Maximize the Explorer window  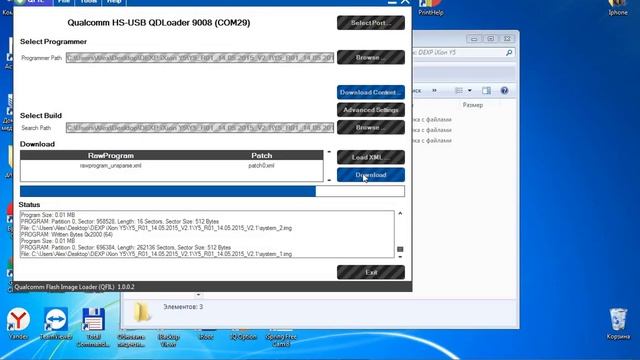pyautogui.click(x=491, y=39)
